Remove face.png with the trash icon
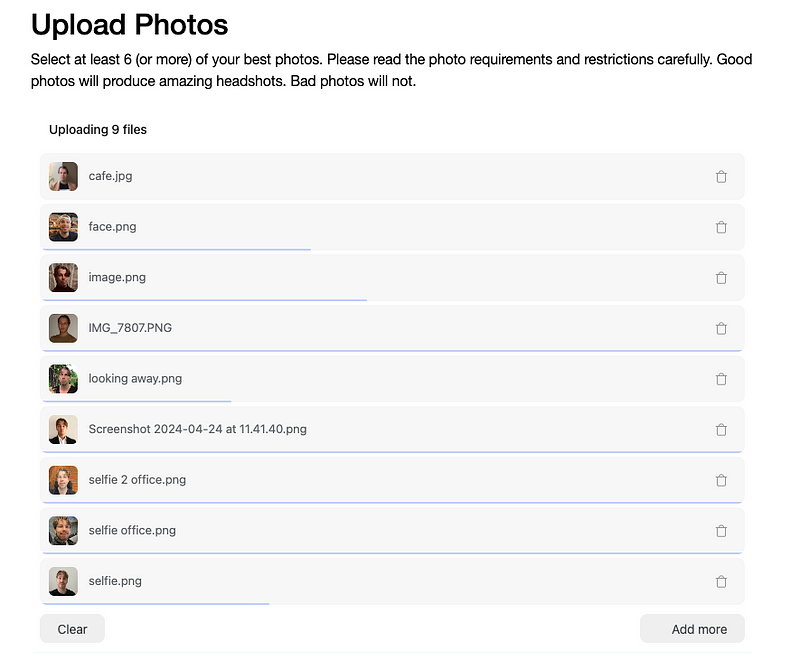The width and height of the screenshot is (800, 653). pos(721,227)
